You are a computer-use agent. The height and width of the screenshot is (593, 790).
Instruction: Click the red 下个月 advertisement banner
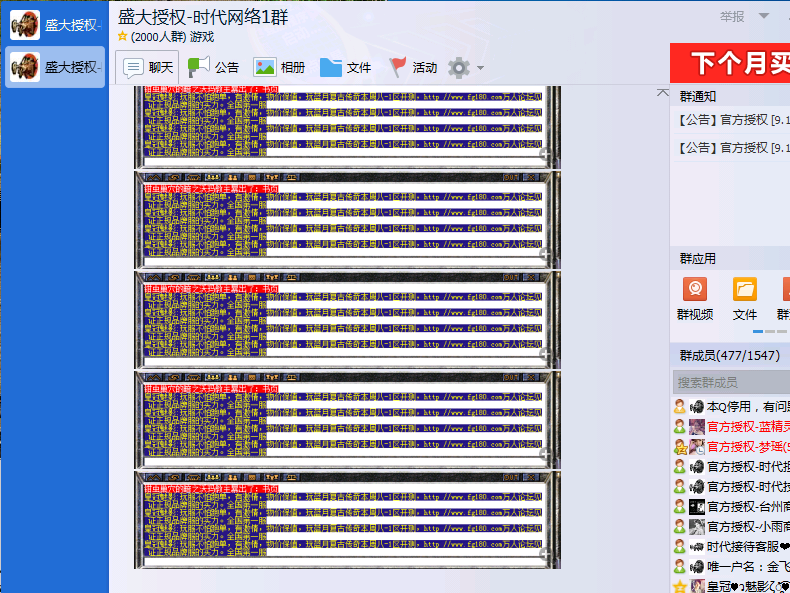coord(730,63)
